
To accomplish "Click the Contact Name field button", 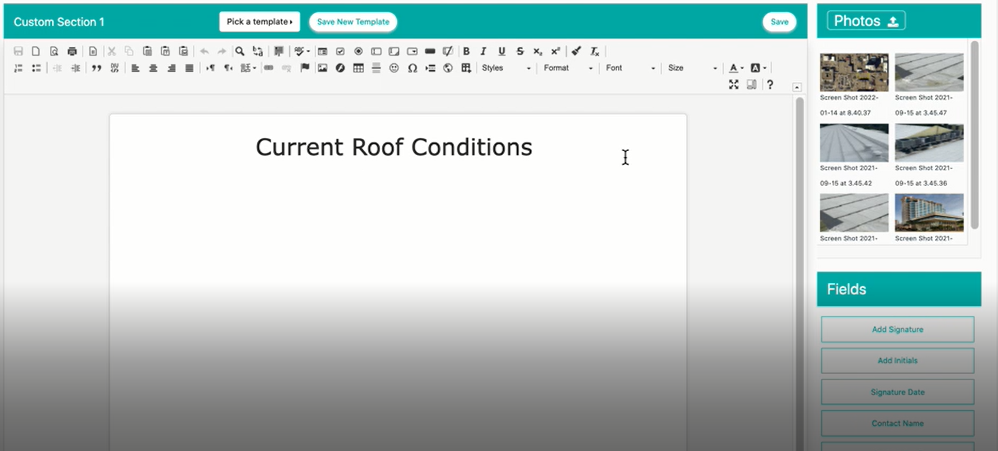I will click(897, 423).
